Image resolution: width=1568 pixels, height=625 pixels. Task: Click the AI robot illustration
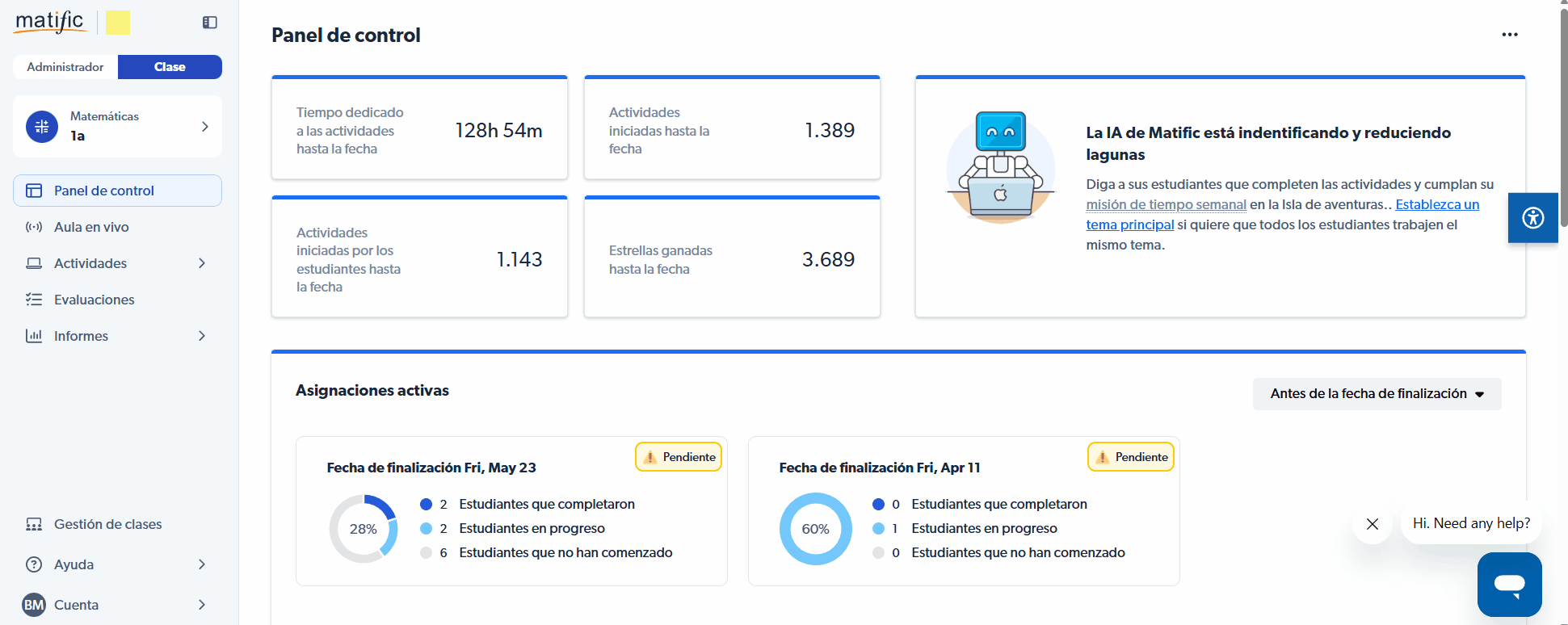1000,167
